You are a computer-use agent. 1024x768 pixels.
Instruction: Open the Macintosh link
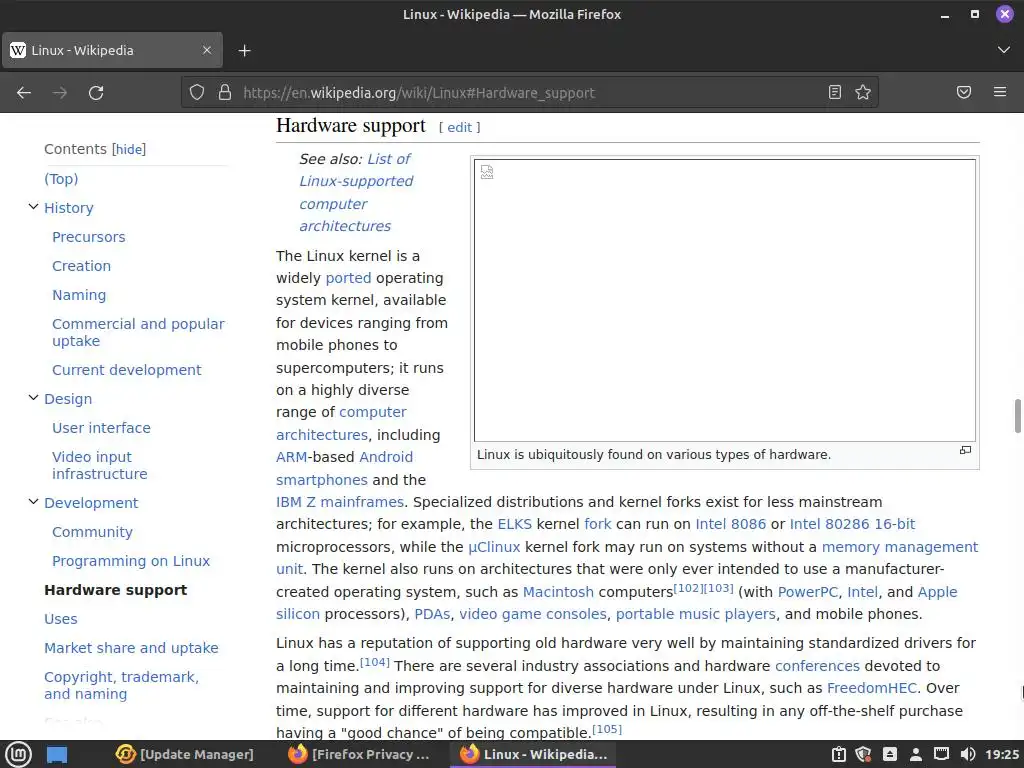click(x=558, y=592)
